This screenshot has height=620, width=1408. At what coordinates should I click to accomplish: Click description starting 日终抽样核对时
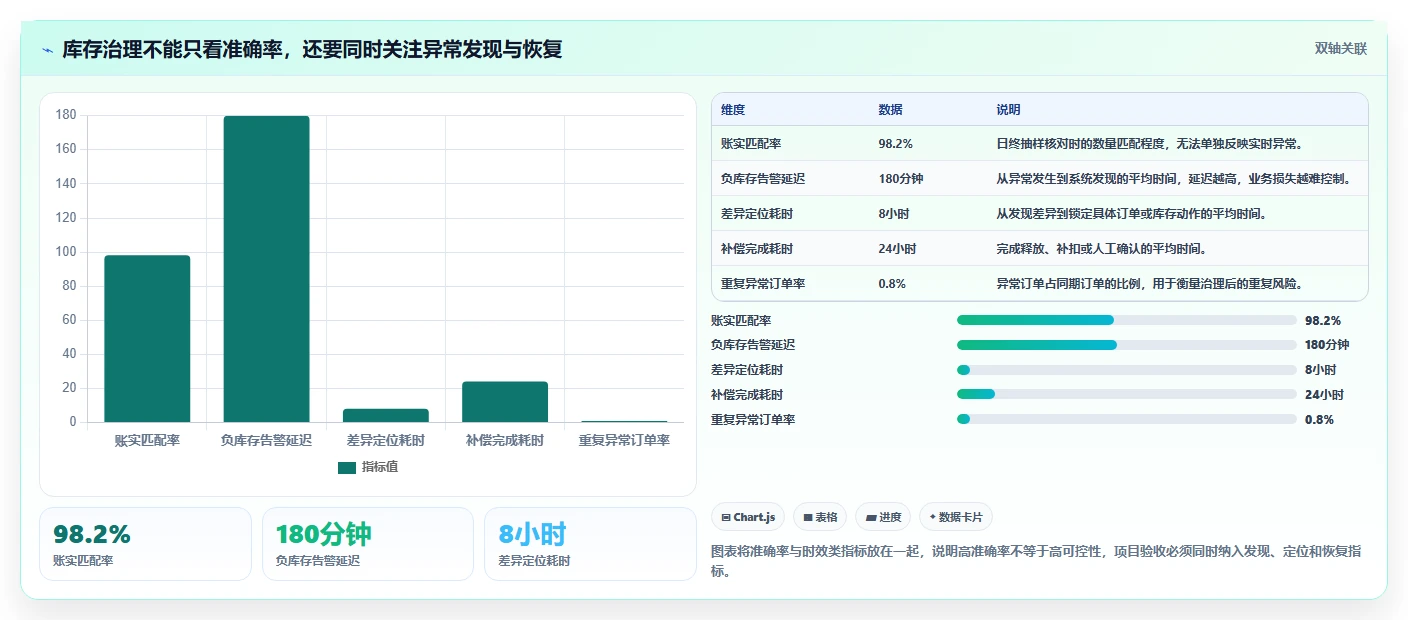[x=1149, y=144]
